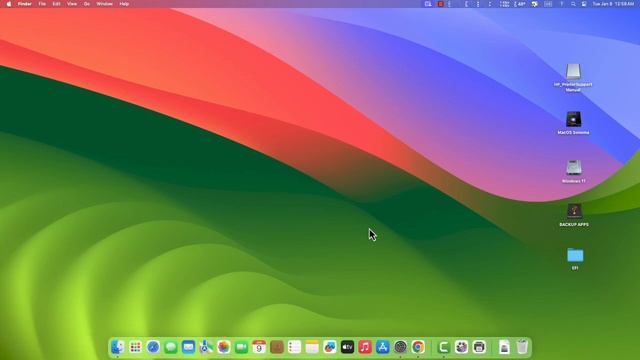Open Launchpad in the Dock

(135, 347)
